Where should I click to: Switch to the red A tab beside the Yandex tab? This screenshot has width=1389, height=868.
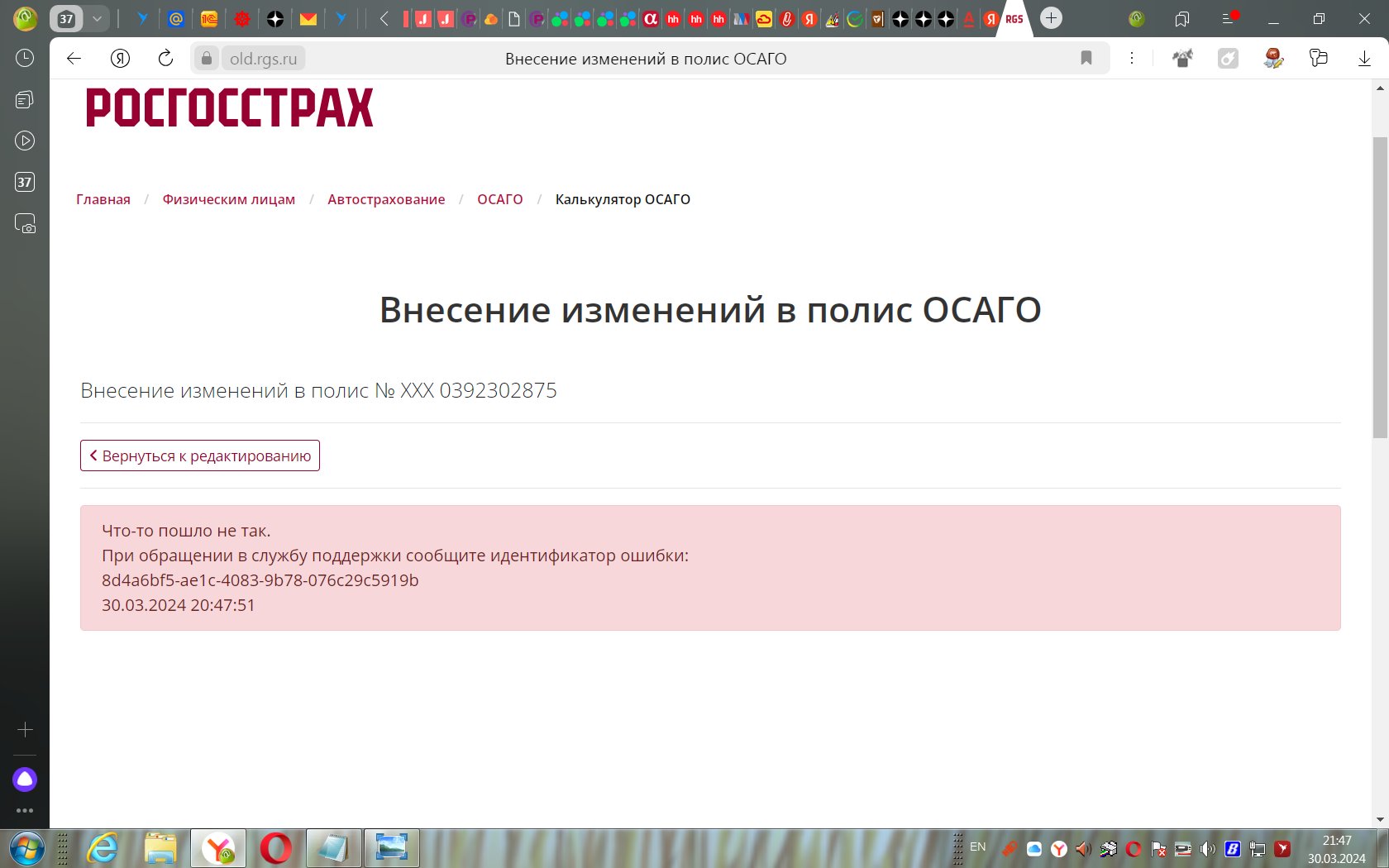tap(969, 18)
